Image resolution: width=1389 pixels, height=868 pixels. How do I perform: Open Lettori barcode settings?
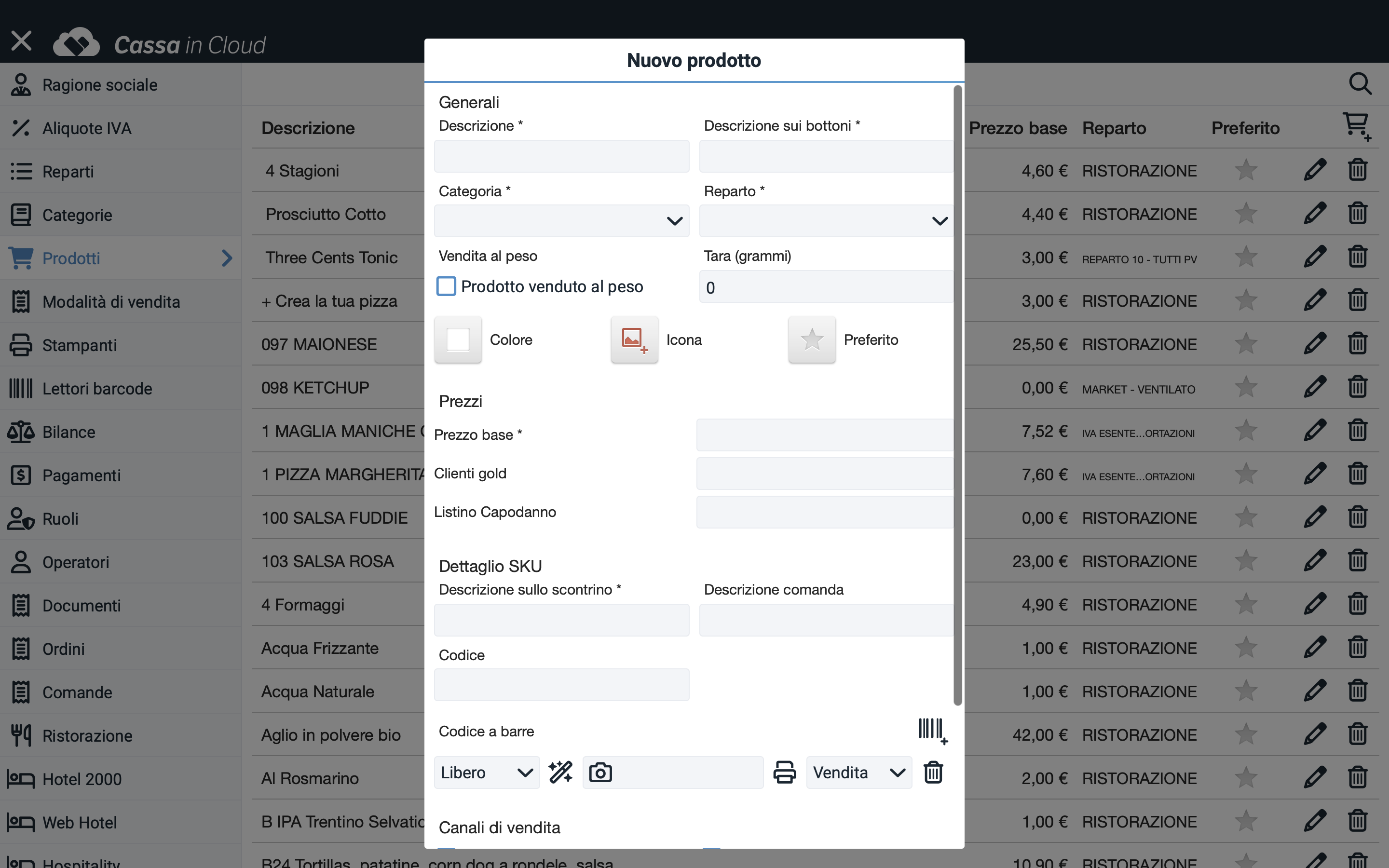click(x=121, y=388)
